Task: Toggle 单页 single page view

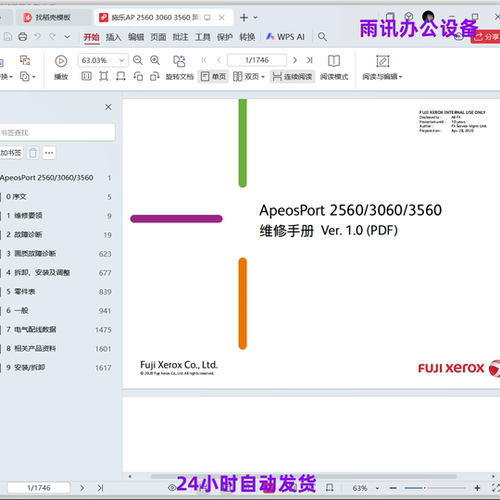Action: [213, 77]
